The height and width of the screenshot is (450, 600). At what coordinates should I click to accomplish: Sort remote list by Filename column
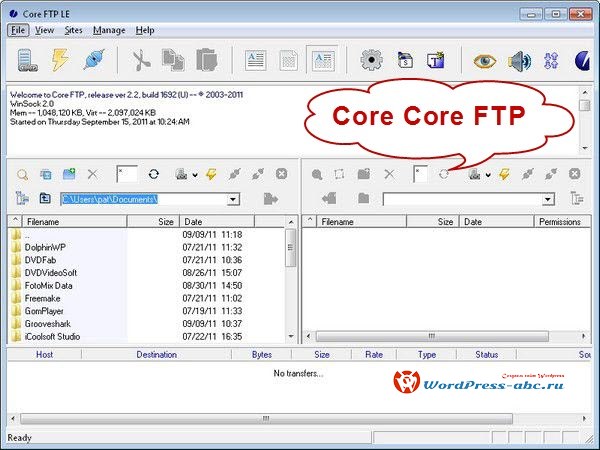(x=361, y=222)
